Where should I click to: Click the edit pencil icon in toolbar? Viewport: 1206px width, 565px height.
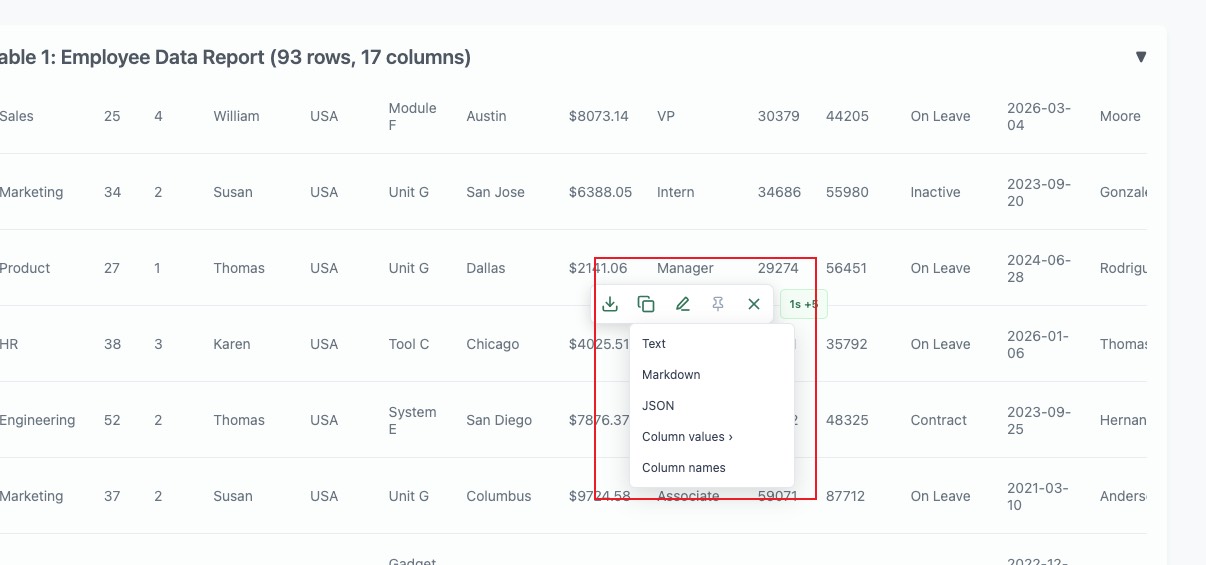coord(682,304)
